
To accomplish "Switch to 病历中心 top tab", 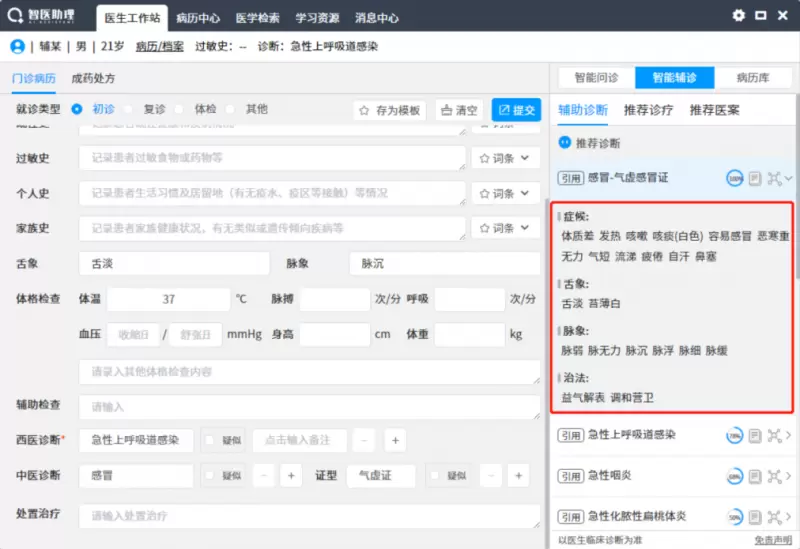I will pos(198,18).
